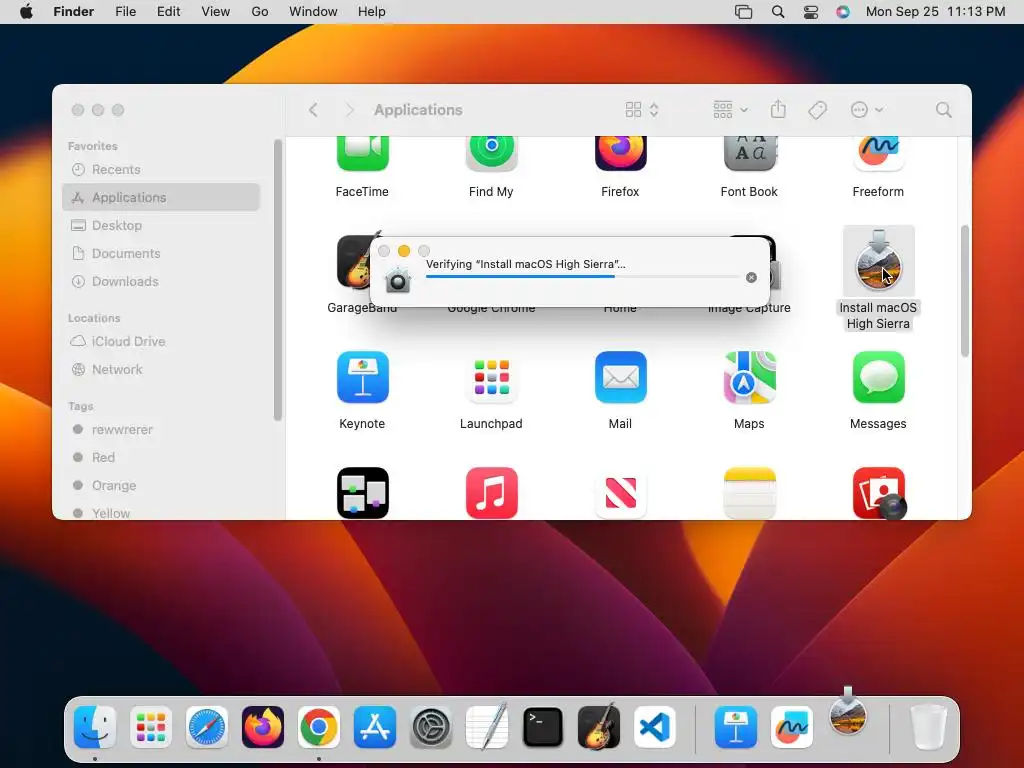Select the Messages app icon
Viewport: 1024px width, 768px height.
click(x=878, y=377)
